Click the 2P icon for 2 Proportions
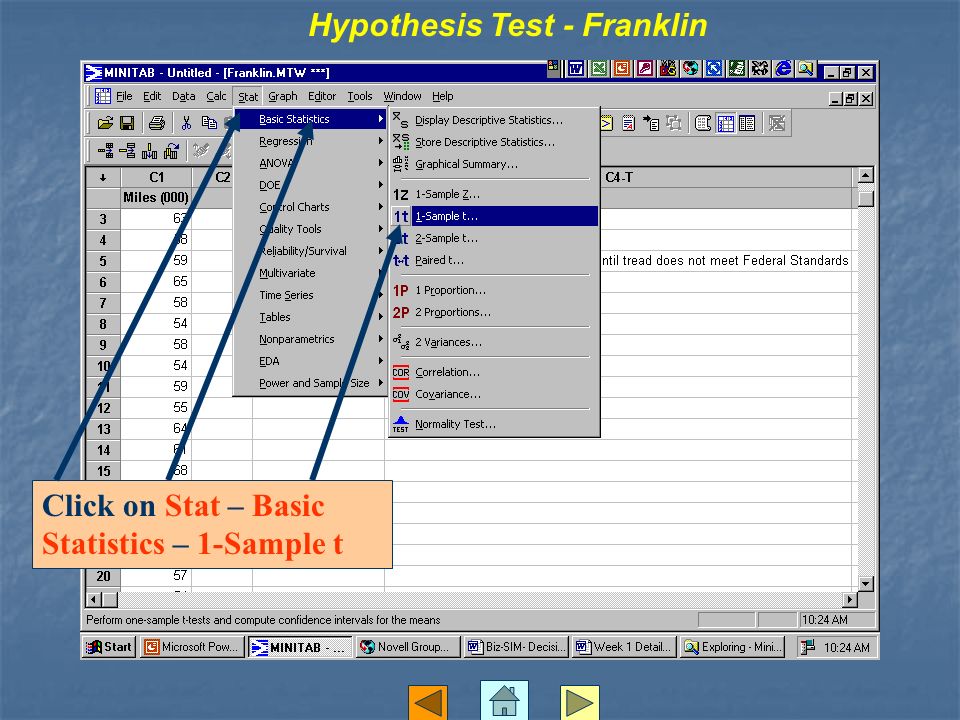Screen dimensions: 960x720 click(400, 313)
